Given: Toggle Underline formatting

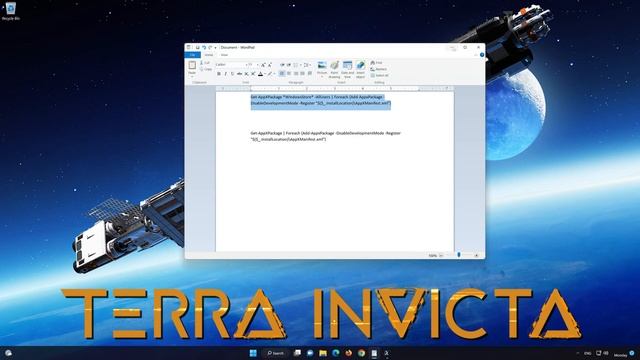Looking at the screenshot, I should tap(232, 74).
